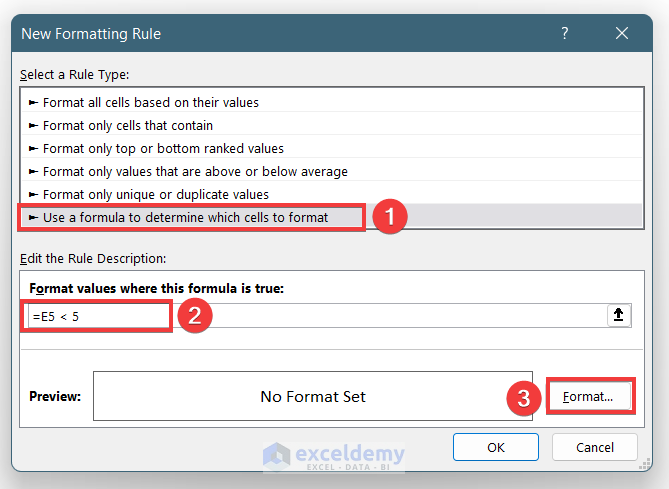The height and width of the screenshot is (489, 669).
Task: Choose 'Format only top or bottom ranked values'
Action: pyautogui.click(x=163, y=149)
